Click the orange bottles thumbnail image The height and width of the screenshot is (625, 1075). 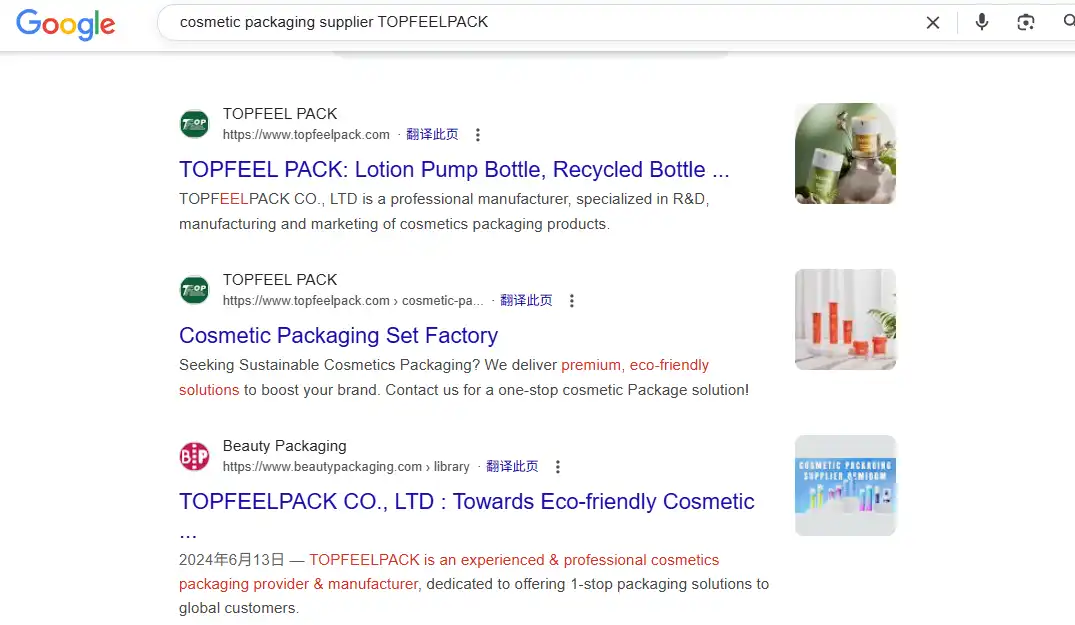(x=845, y=319)
